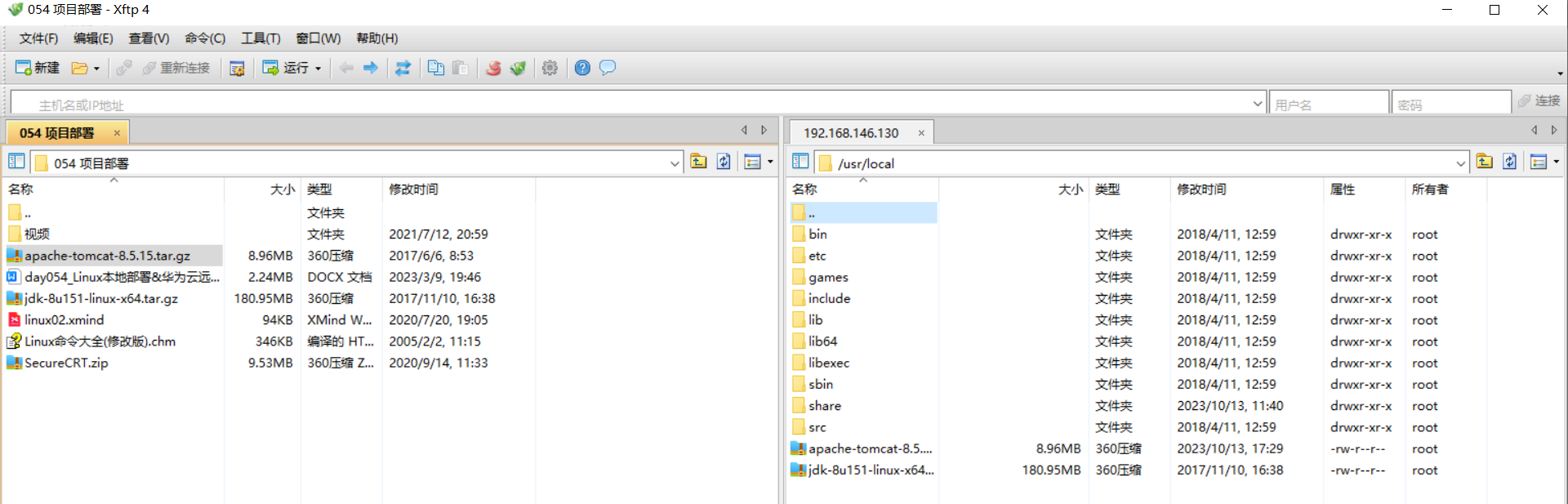Click the 重新连接 reconnect button
Screen dimensions: 1568x504
176,68
